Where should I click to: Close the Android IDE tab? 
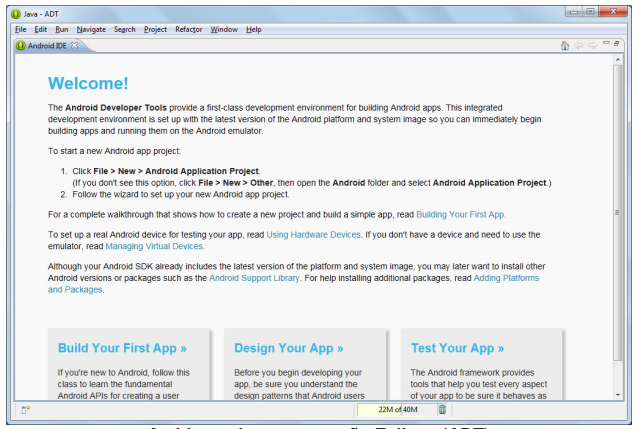[73, 47]
